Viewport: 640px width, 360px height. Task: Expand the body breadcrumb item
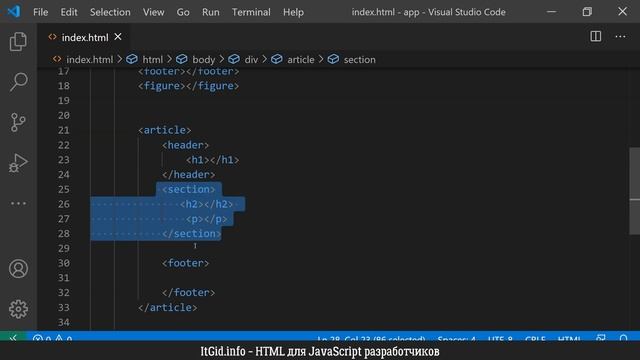(203, 60)
